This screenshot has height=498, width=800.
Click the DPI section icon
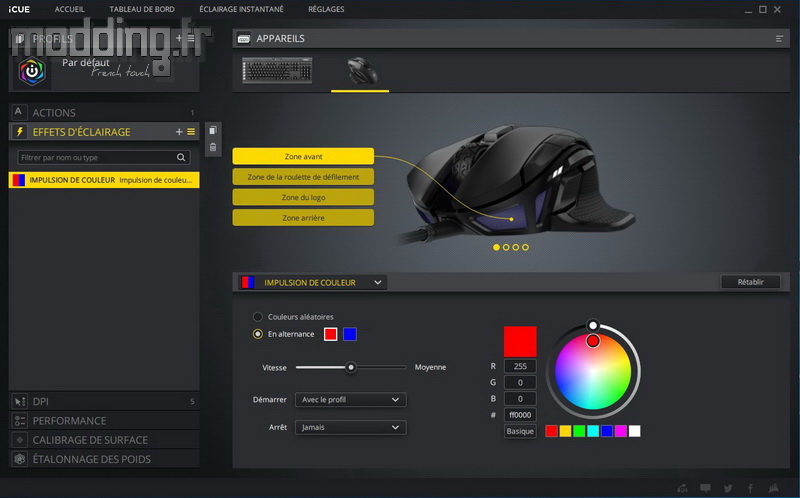[20, 402]
